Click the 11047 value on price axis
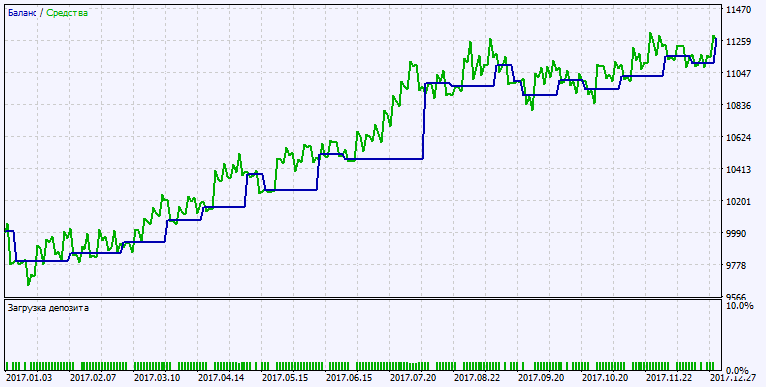The height and width of the screenshot is (387, 766). tap(739, 73)
